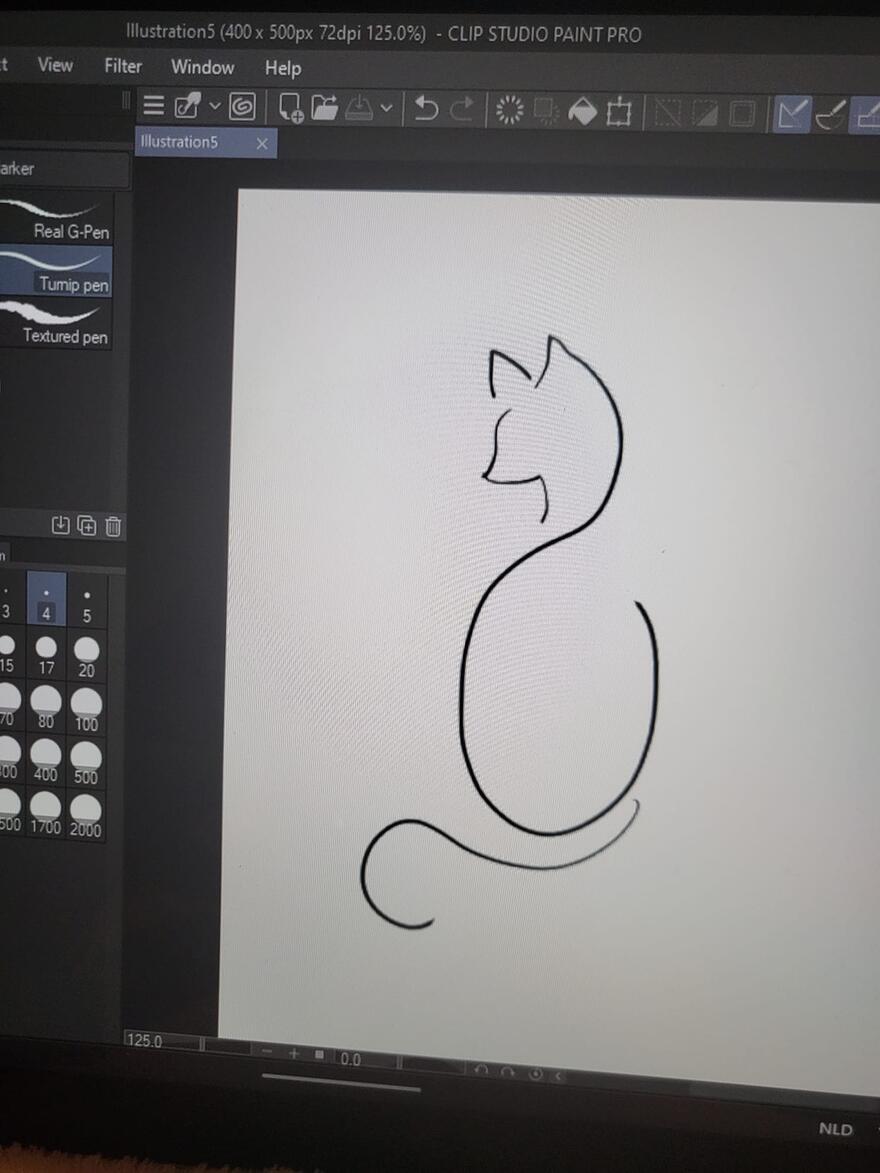The width and height of the screenshot is (880, 1173).
Task: Expand the dropdown arrow beside the save icon
Action: pos(386,108)
